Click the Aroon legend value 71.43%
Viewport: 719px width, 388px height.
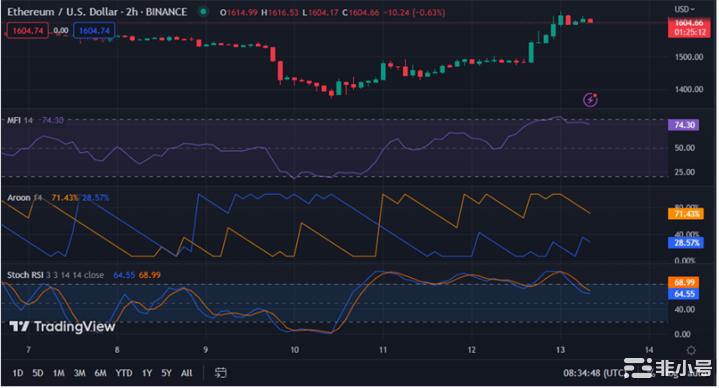point(65,198)
